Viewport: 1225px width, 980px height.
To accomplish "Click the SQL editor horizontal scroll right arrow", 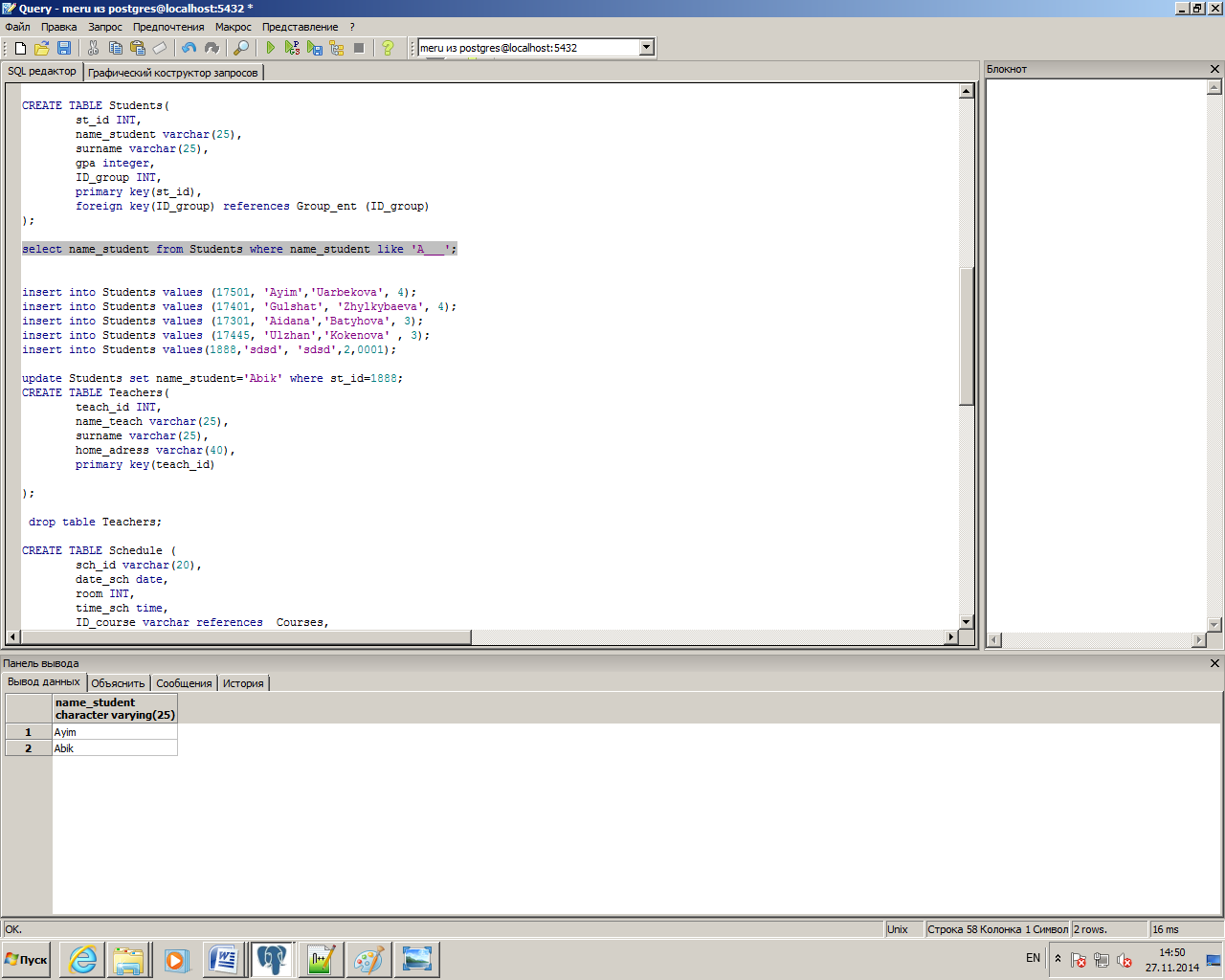I will tap(951, 637).
